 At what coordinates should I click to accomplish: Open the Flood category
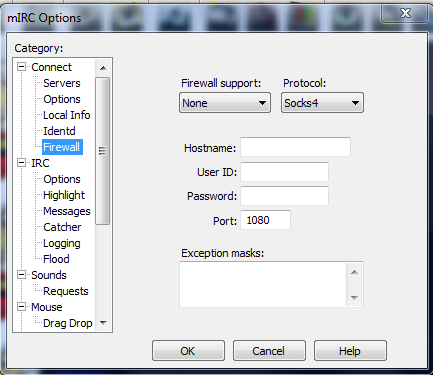56,259
